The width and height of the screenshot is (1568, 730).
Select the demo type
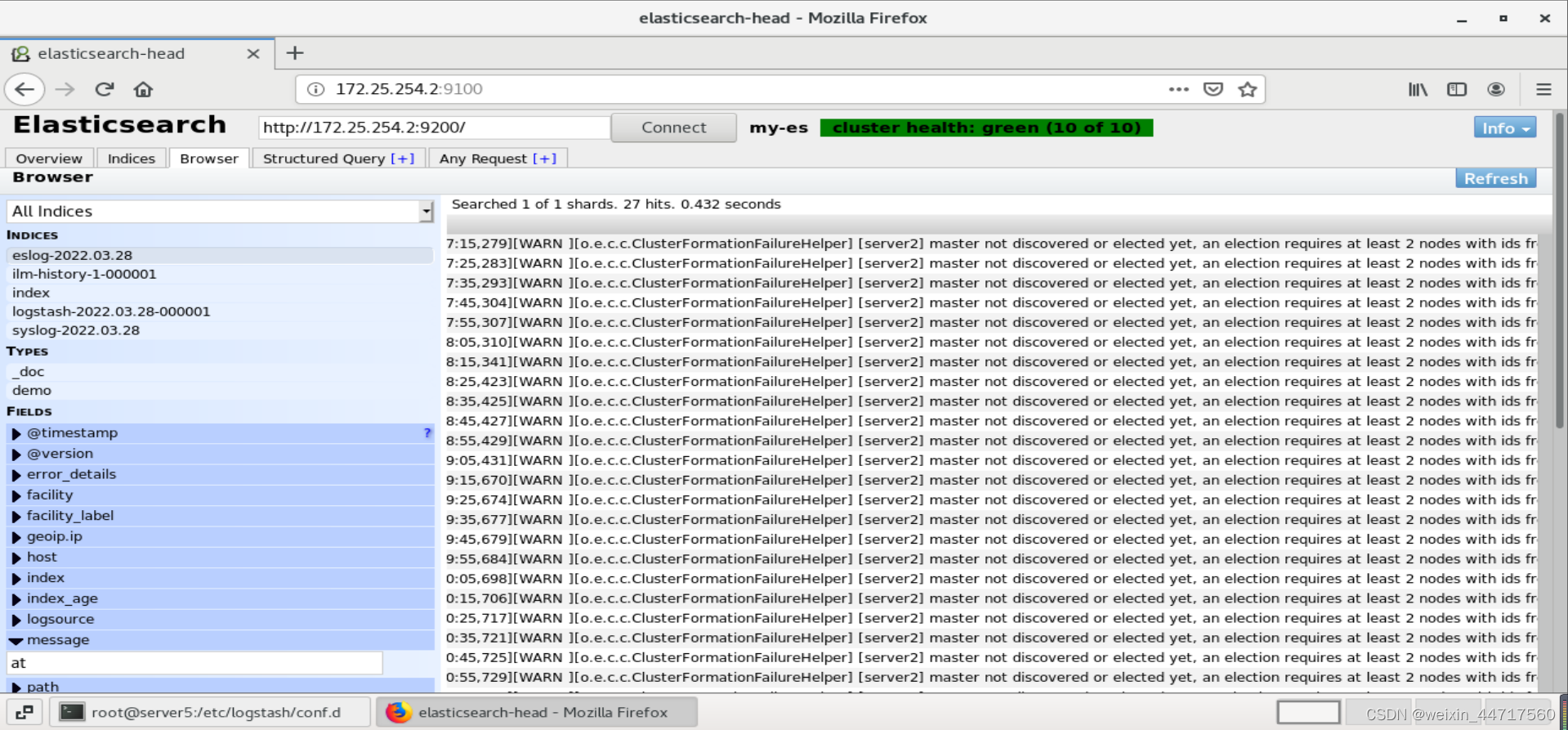click(x=220, y=390)
